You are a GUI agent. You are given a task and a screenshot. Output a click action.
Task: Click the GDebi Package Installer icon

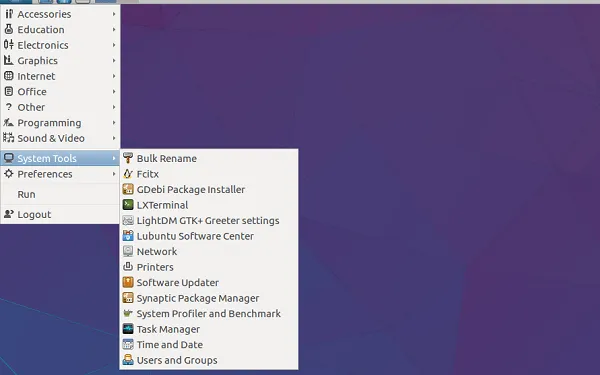click(128, 189)
